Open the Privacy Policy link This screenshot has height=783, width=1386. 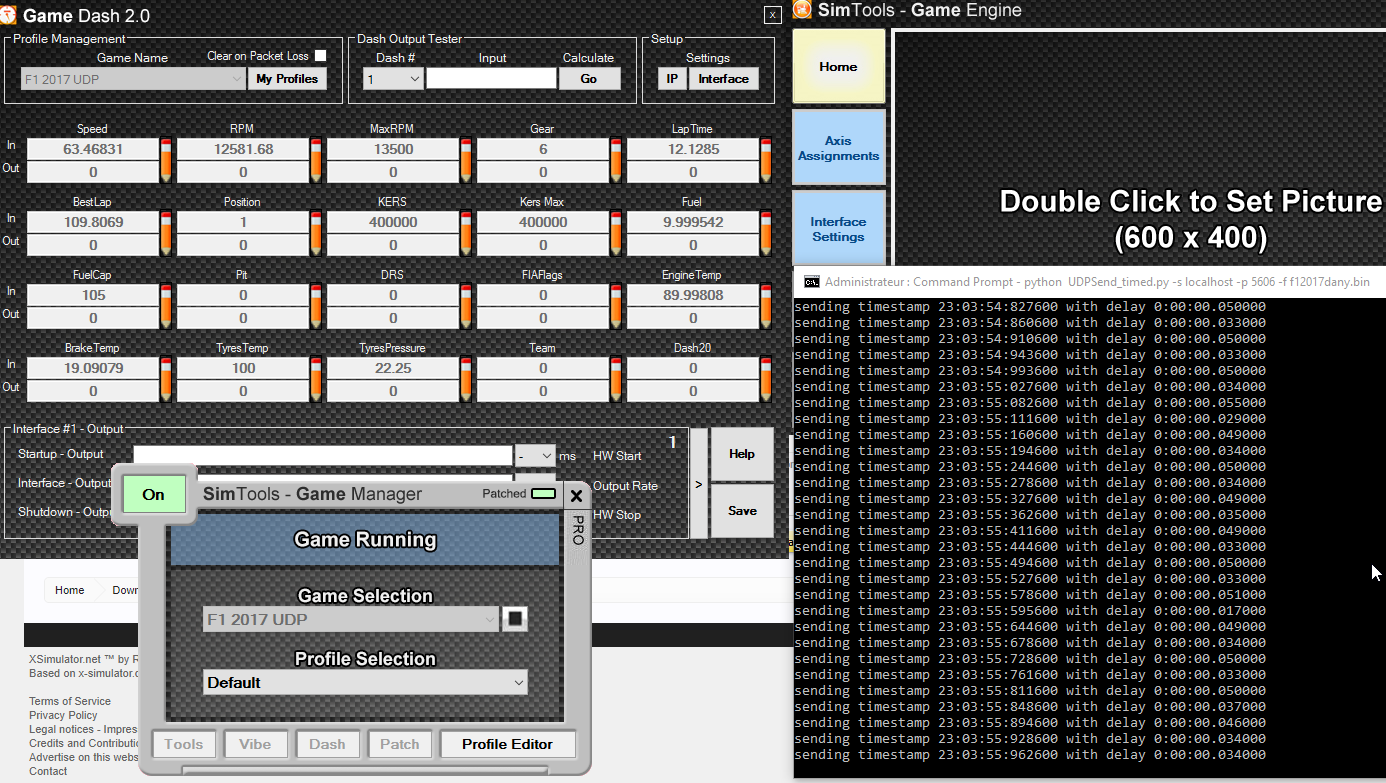click(x=63, y=715)
